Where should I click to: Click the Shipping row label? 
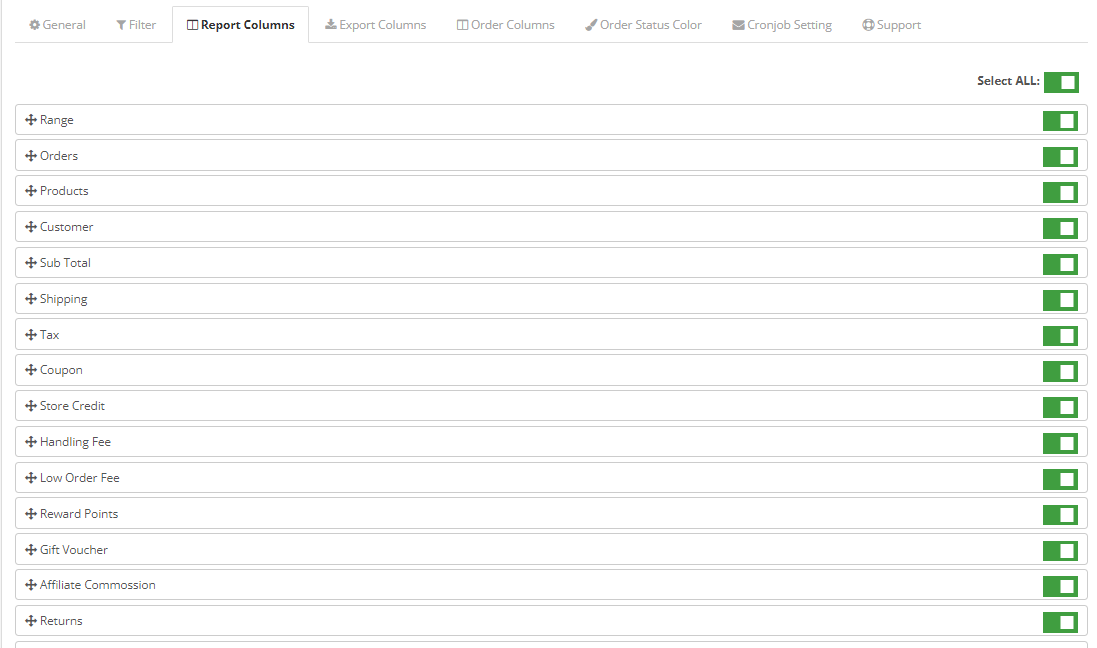pos(64,299)
